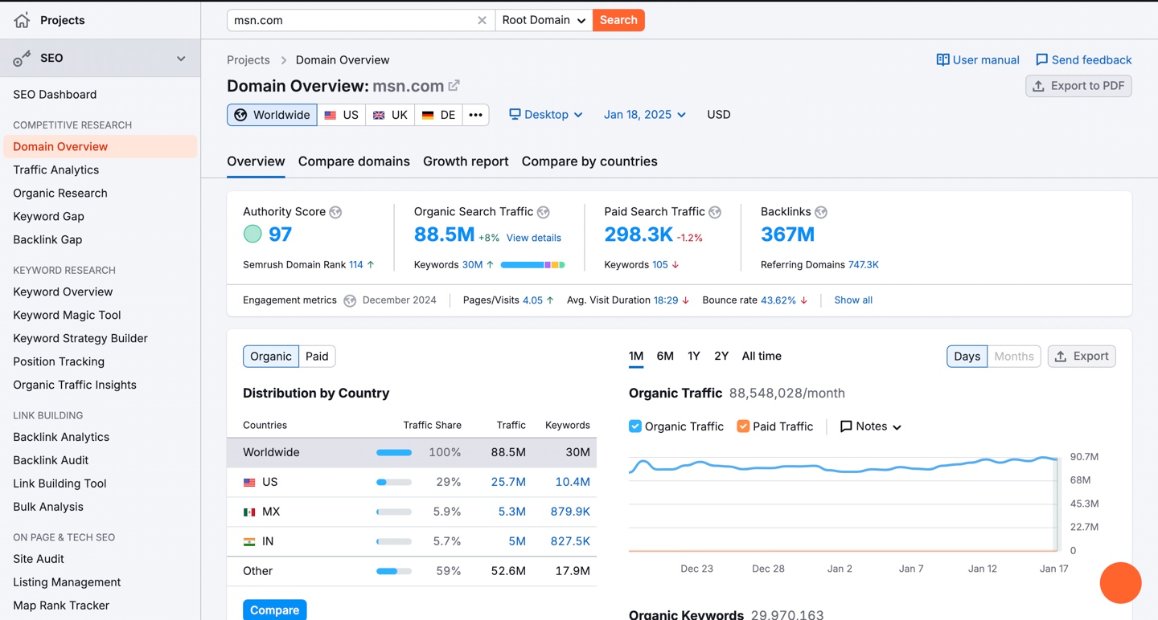
Task: Select the US database
Action: point(341,114)
